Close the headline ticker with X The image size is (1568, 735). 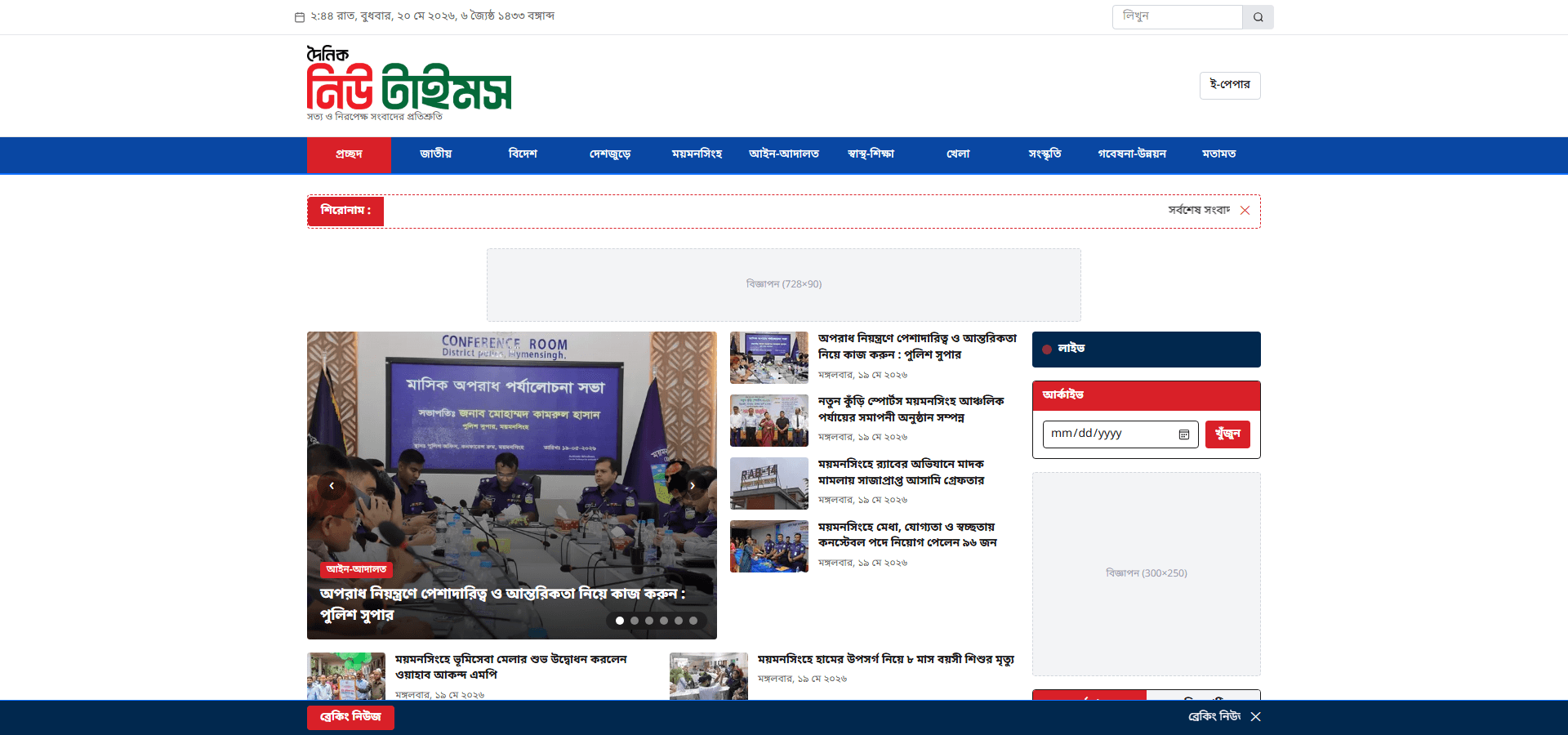click(x=1245, y=211)
